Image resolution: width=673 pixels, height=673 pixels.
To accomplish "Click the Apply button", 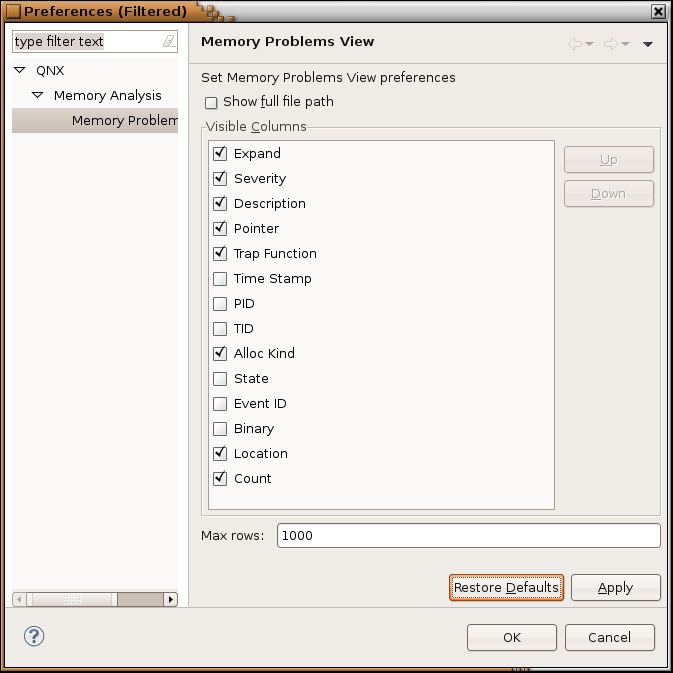I will click(x=615, y=588).
